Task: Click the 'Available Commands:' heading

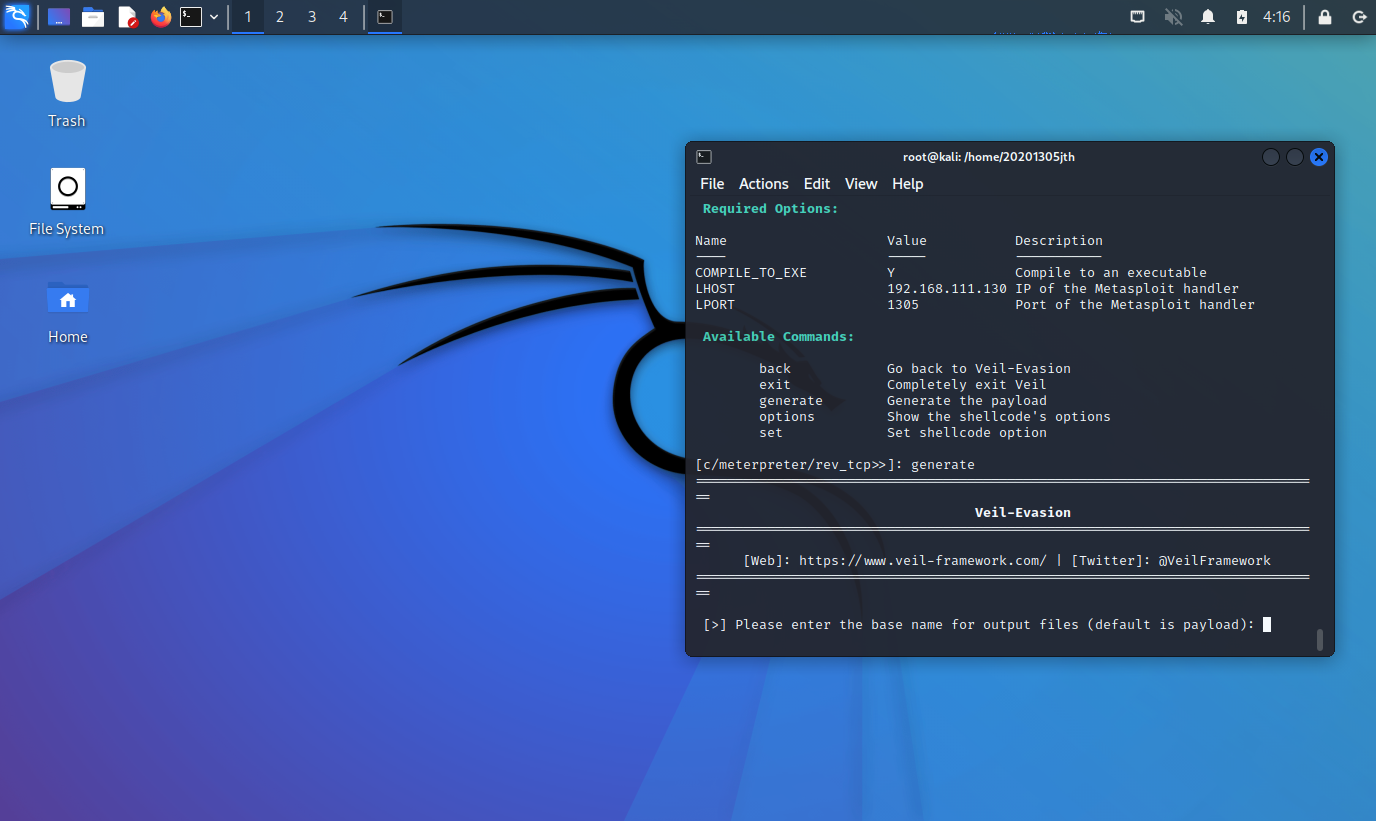Action: click(x=779, y=337)
